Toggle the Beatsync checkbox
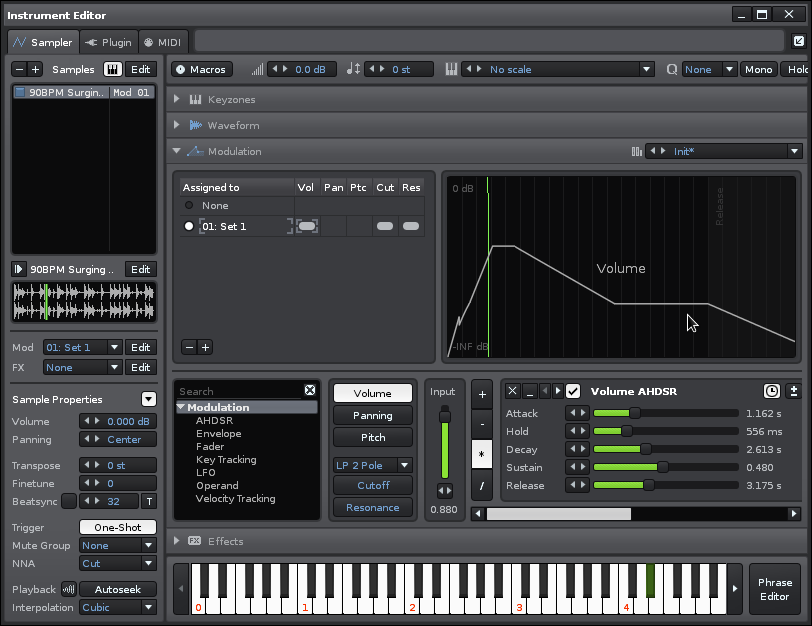812x626 pixels. coord(69,501)
